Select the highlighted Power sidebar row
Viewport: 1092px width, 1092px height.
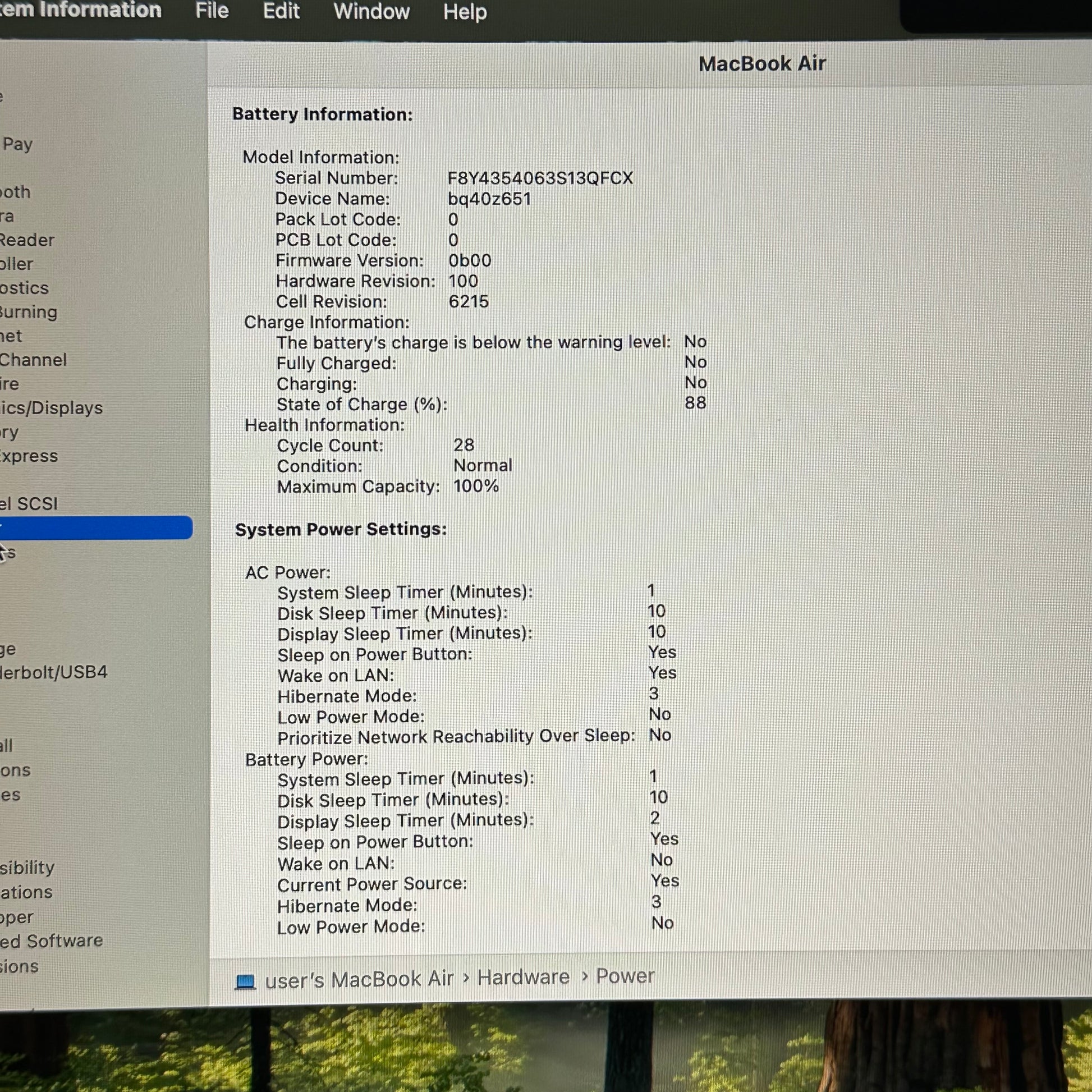pyautogui.click(x=96, y=527)
